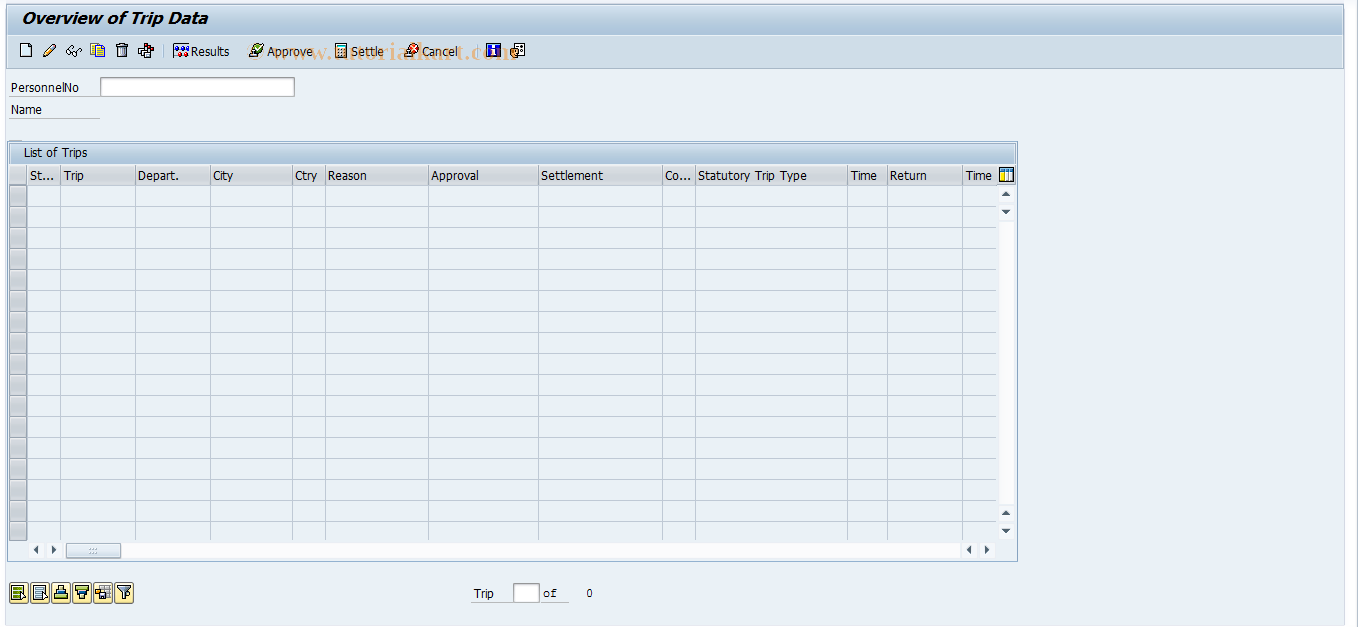Image resolution: width=1358 pixels, height=627 pixels.
Task: Click the Cancel trip button
Action: tap(431, 51)
